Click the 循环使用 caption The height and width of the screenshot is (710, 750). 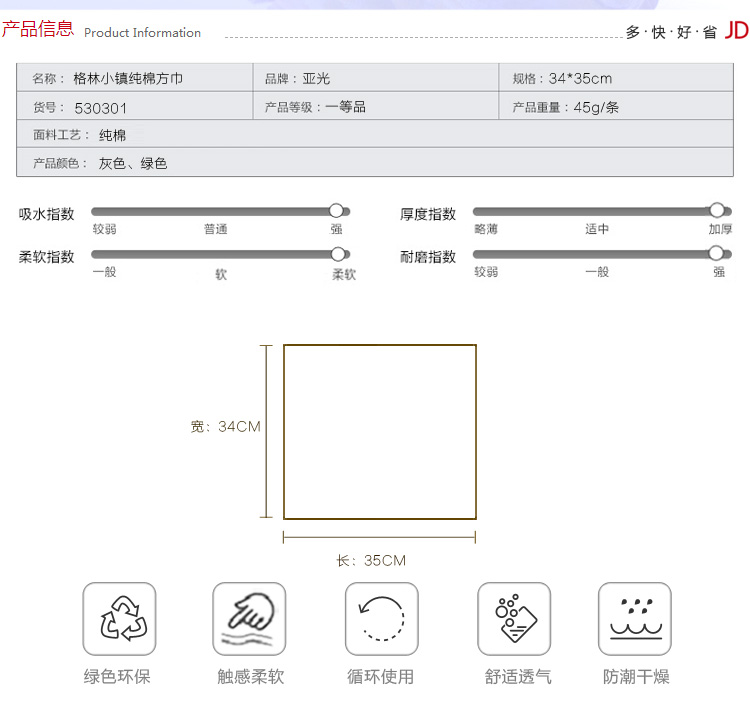(x=380, y=677)
